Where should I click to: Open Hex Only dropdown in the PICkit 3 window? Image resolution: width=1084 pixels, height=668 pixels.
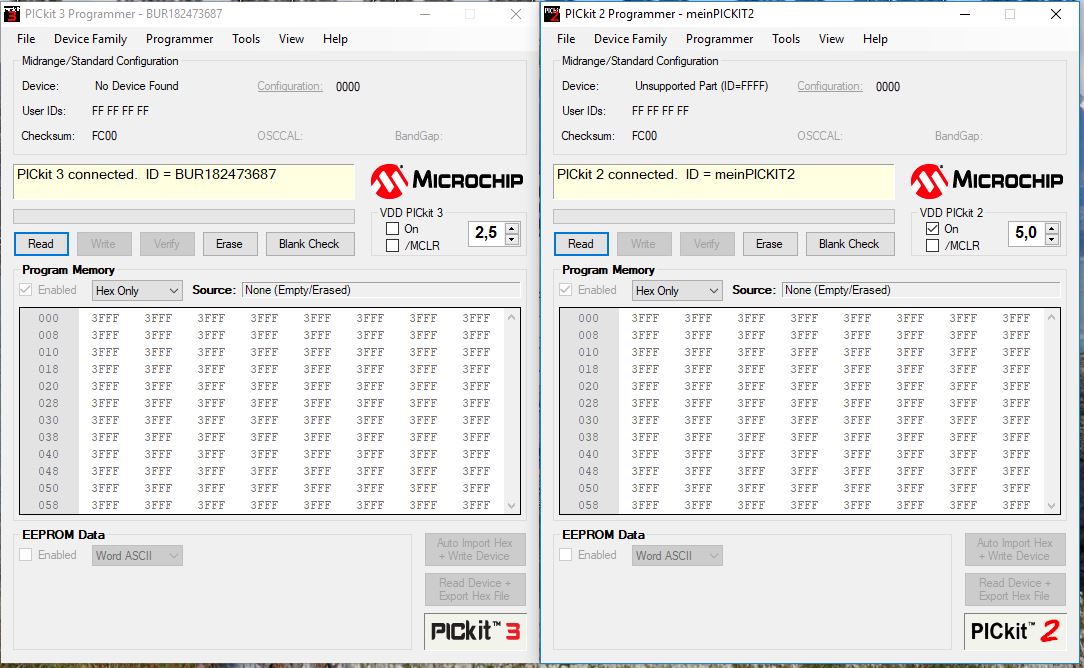pyautogui.click(x=137, y=290)
